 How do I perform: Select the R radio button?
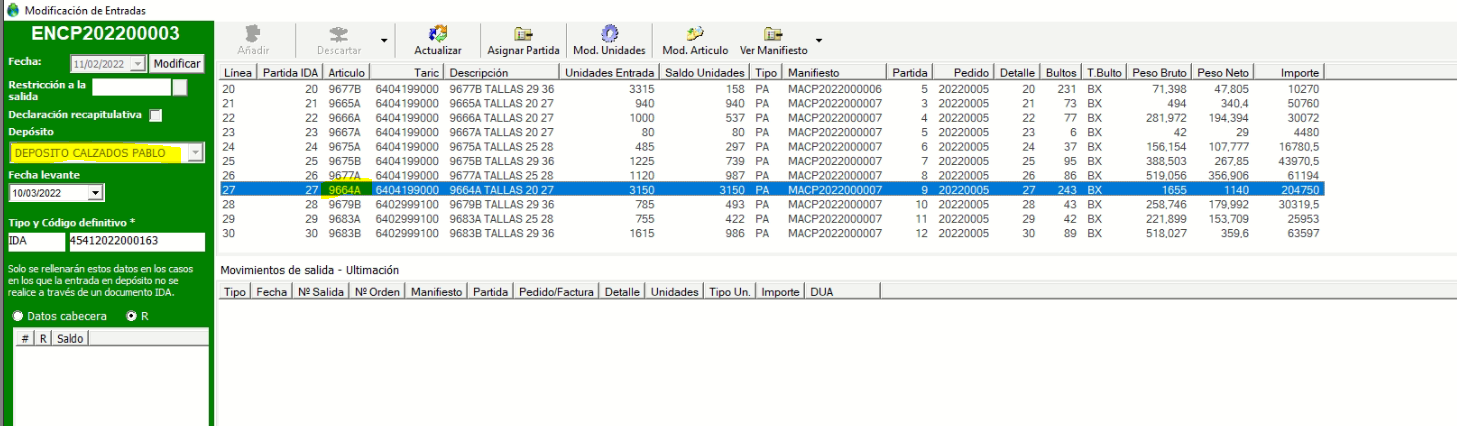click(x=132, y=316)
